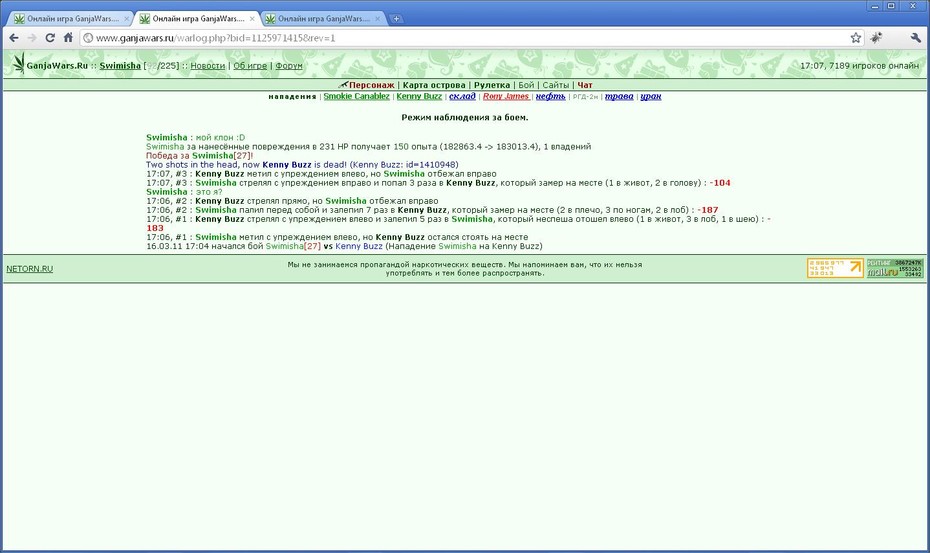Image resolution: width=930 pixels, height=553 pixels.
Task: Click the mail.ru rating banner
Action: 894,268
